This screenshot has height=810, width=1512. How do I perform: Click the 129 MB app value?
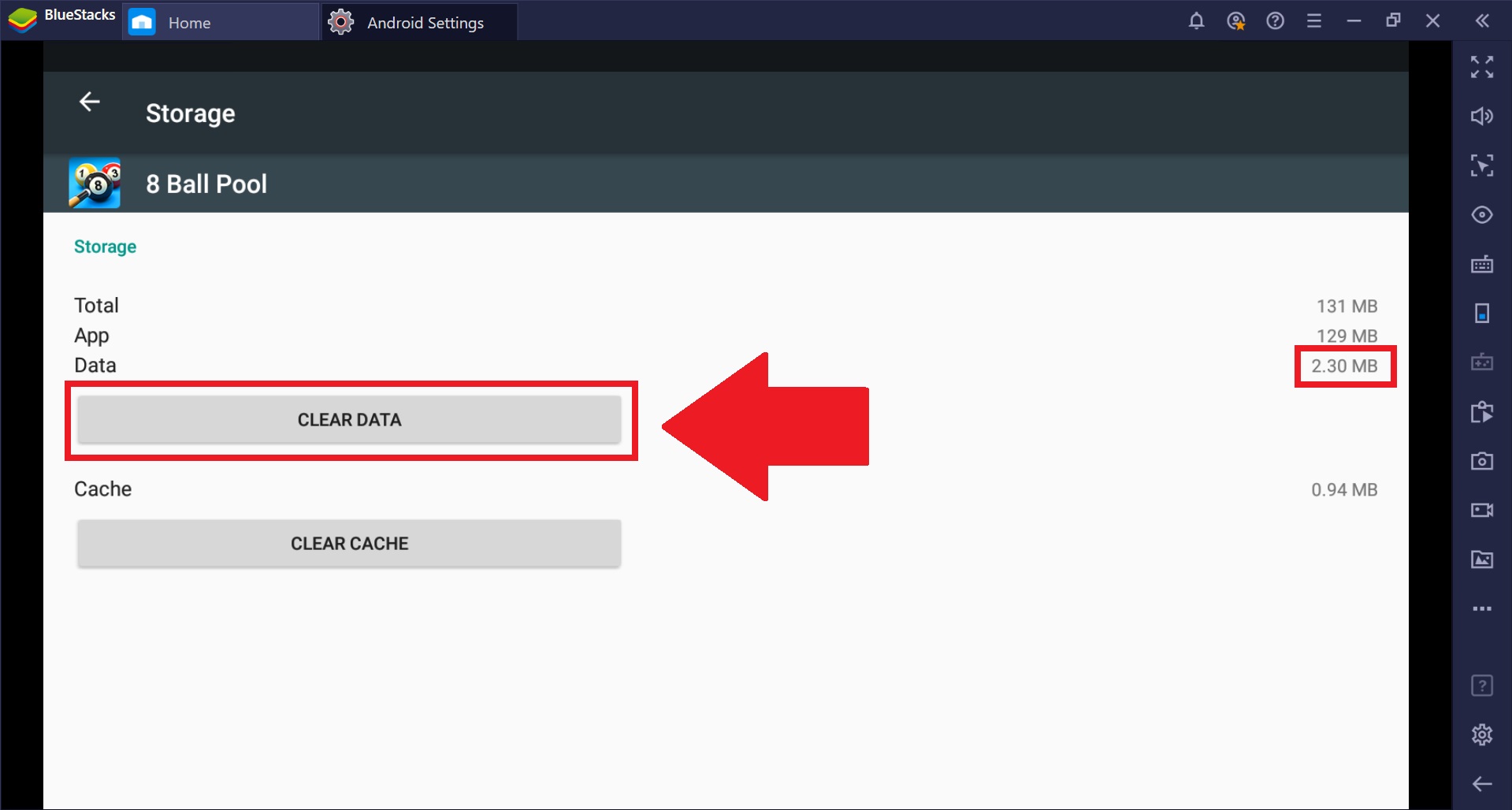pyautogui.click(x=1347, y=336)
